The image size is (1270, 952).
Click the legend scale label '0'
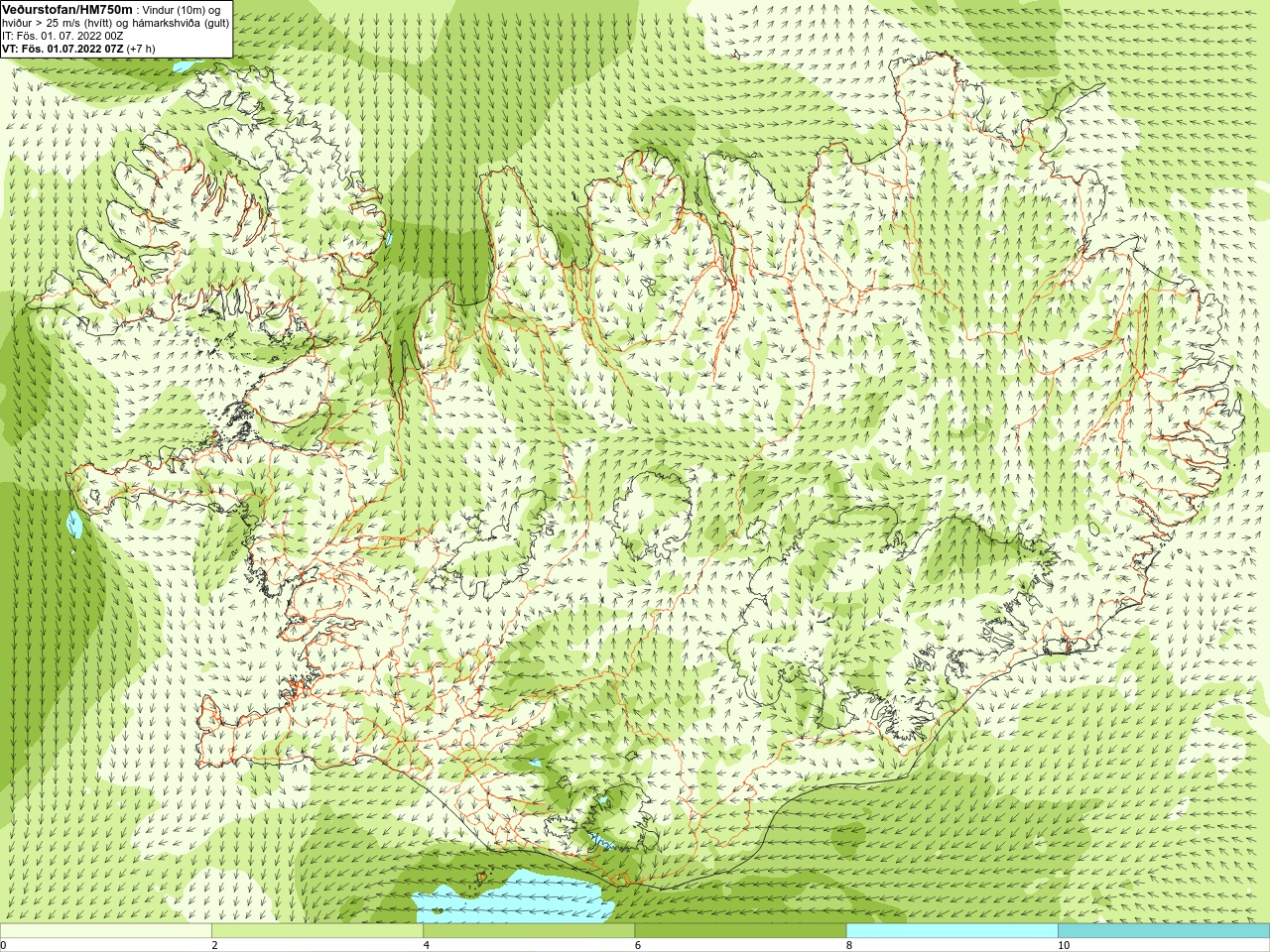click(x=4, y=945)
